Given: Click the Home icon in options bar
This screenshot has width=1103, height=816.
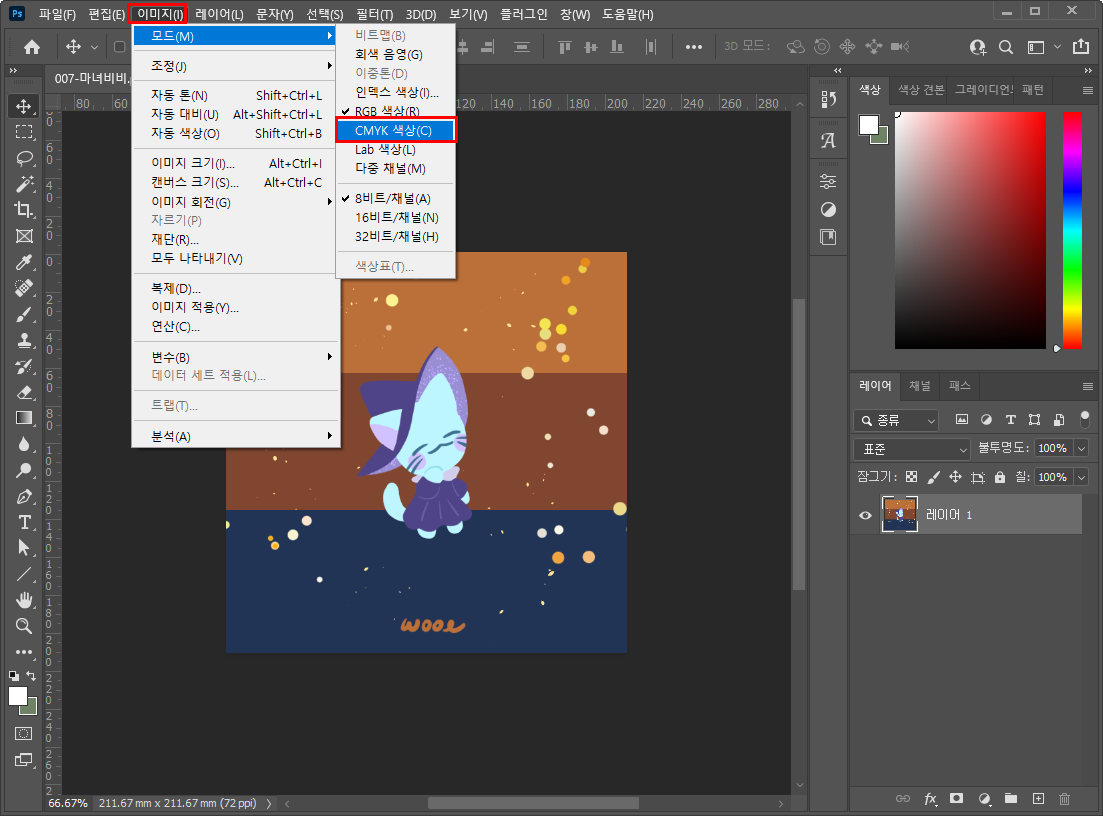Looking at the screenshot, I should point(32,47).
